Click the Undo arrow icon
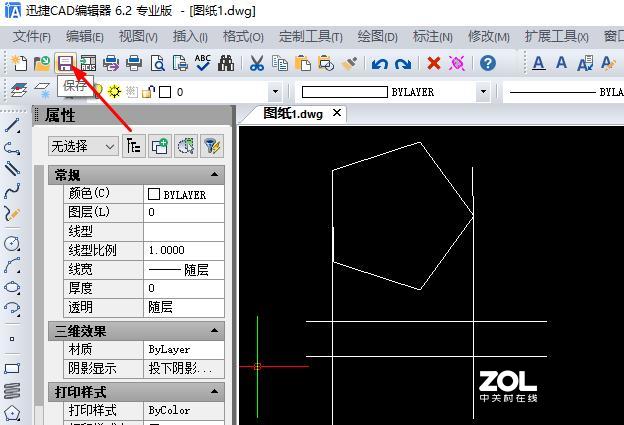624x425 pixels. (380, 64)
